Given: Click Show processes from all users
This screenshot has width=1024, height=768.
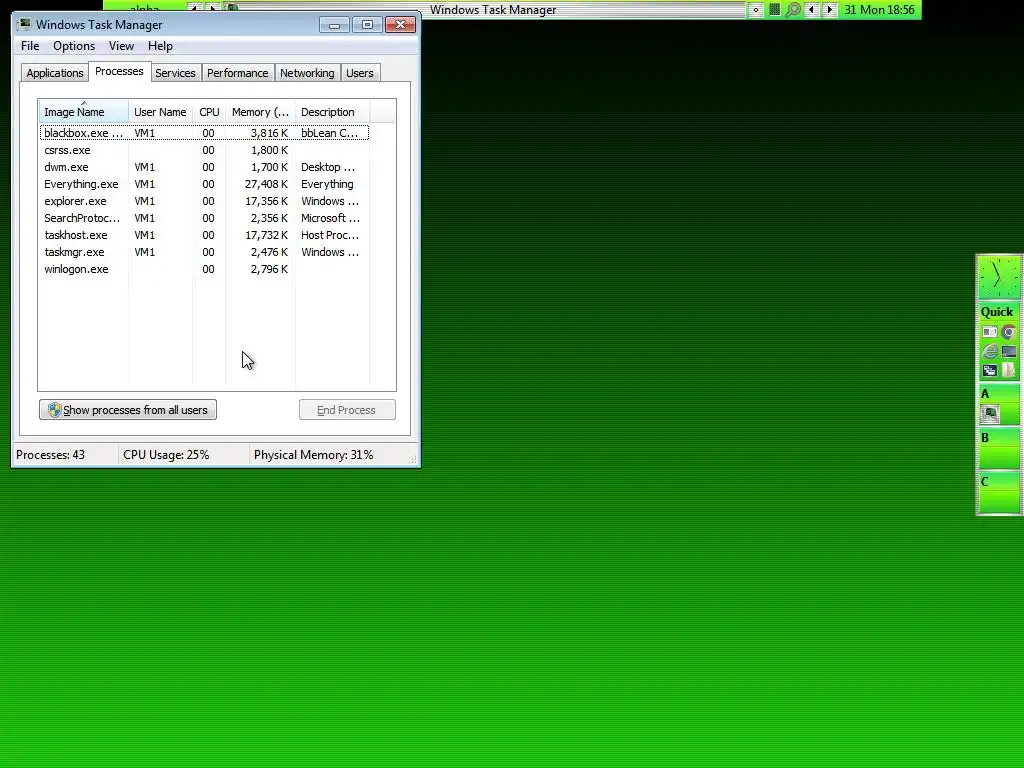Looking at the screenshot, I should tap(128, 410).
